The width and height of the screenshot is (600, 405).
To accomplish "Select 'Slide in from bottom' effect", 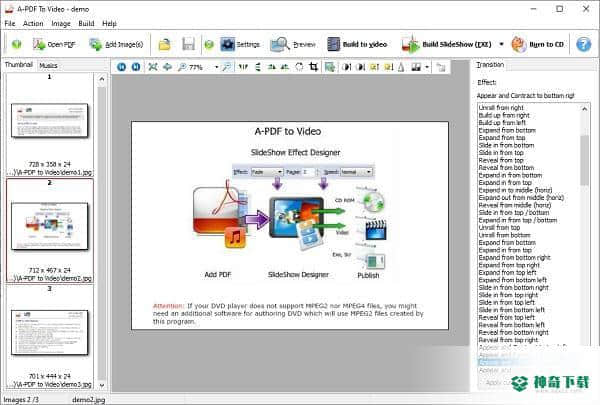I will tap(506, 145).
